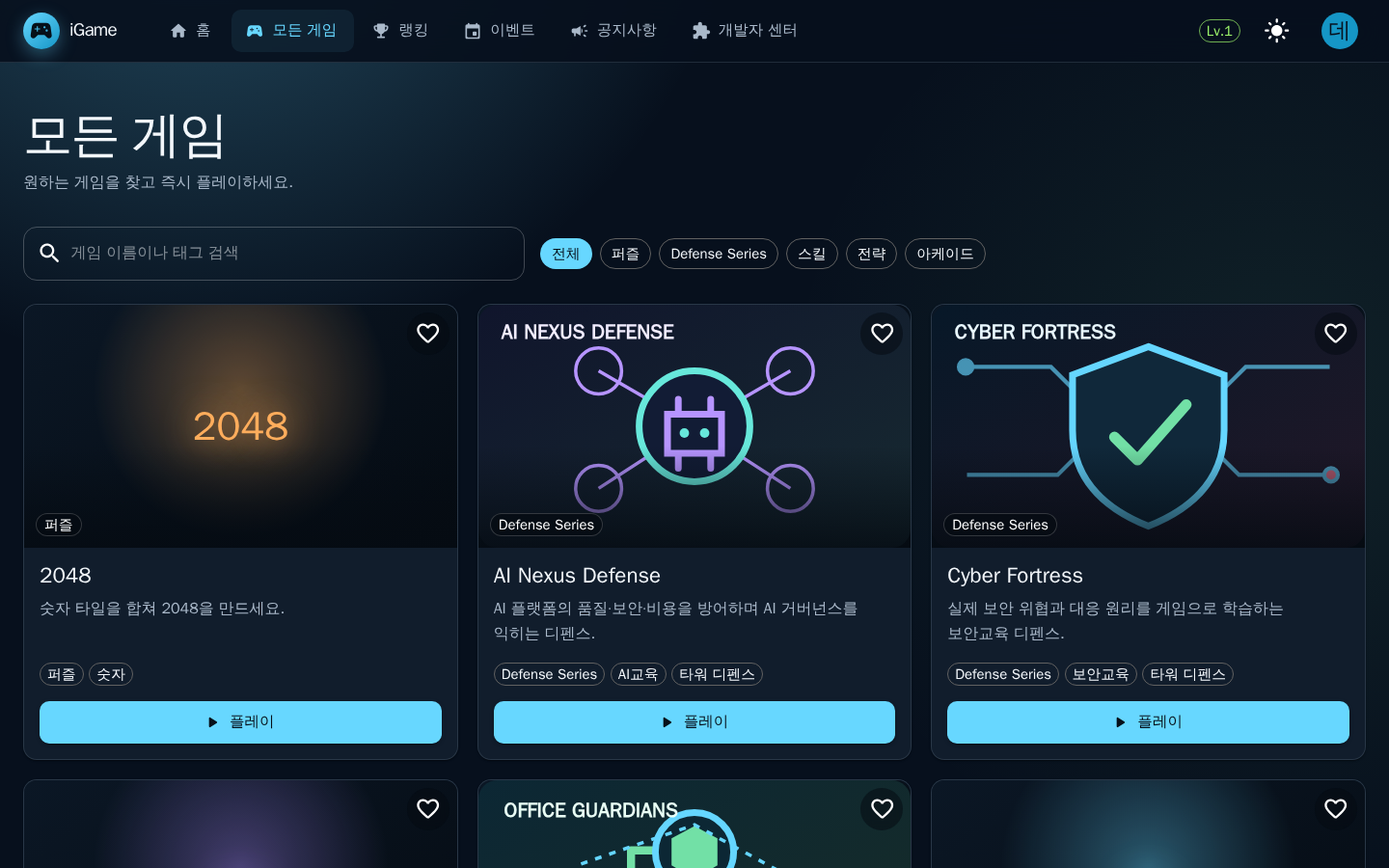Viewport: 1389px width, 868px height.
Task: Click 타워 디펜스 tag on Cyber Fortress card
Action: (x=1187, y=674)
